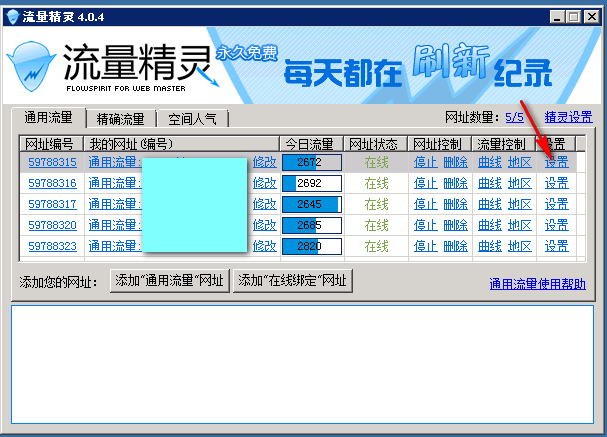The image size is (607, 437).
Task: Open 设置 for row 59788323
Action: coord(557,246)
